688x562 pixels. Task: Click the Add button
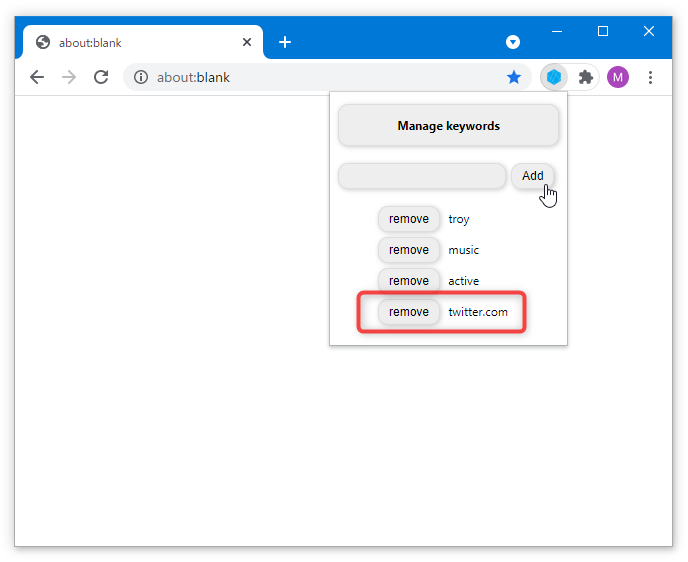point(532,176)
